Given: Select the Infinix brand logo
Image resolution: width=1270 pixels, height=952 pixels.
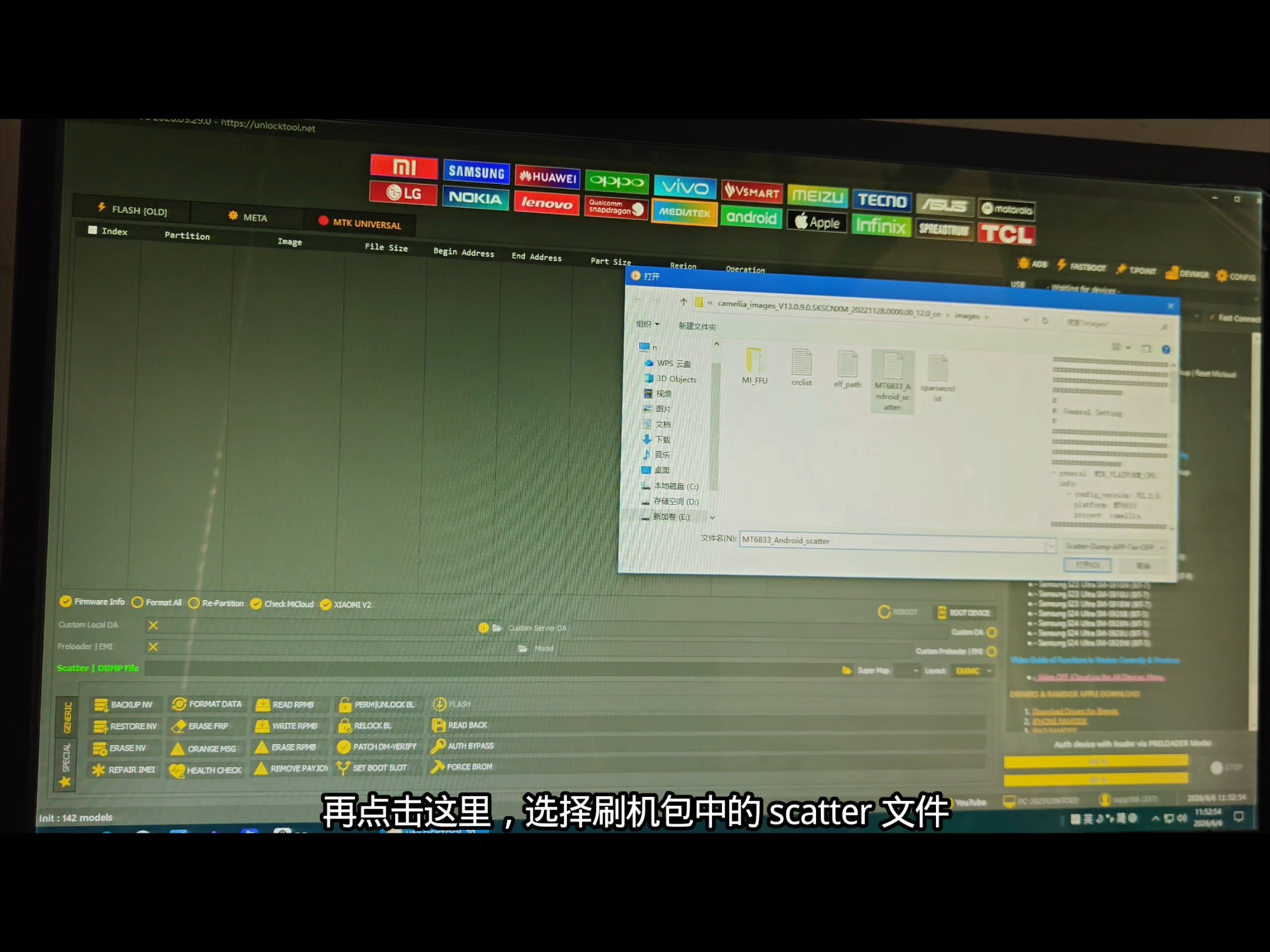Looking at the screenshot, I should tap(881, 226).
